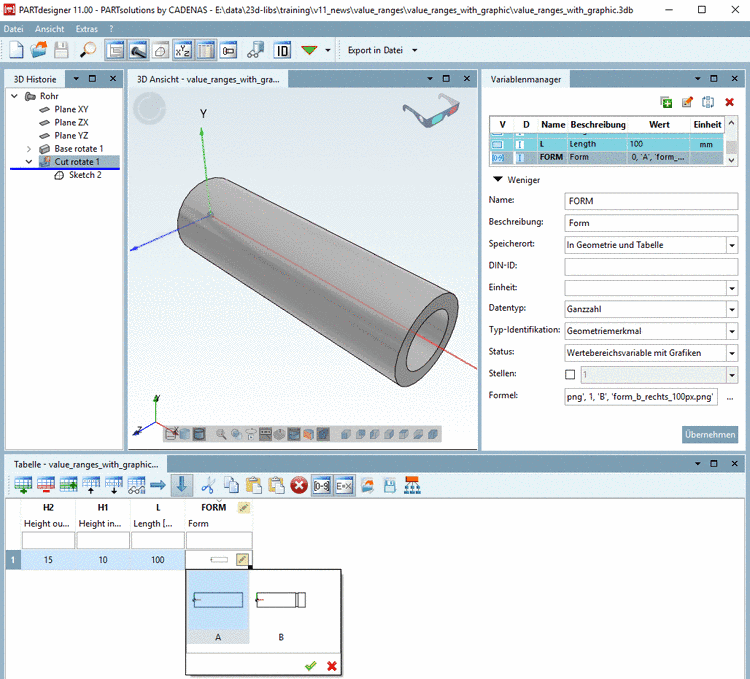Screen dimensions: 750x679
Task: Open a file using the folder icon
Action: point(39,50)
